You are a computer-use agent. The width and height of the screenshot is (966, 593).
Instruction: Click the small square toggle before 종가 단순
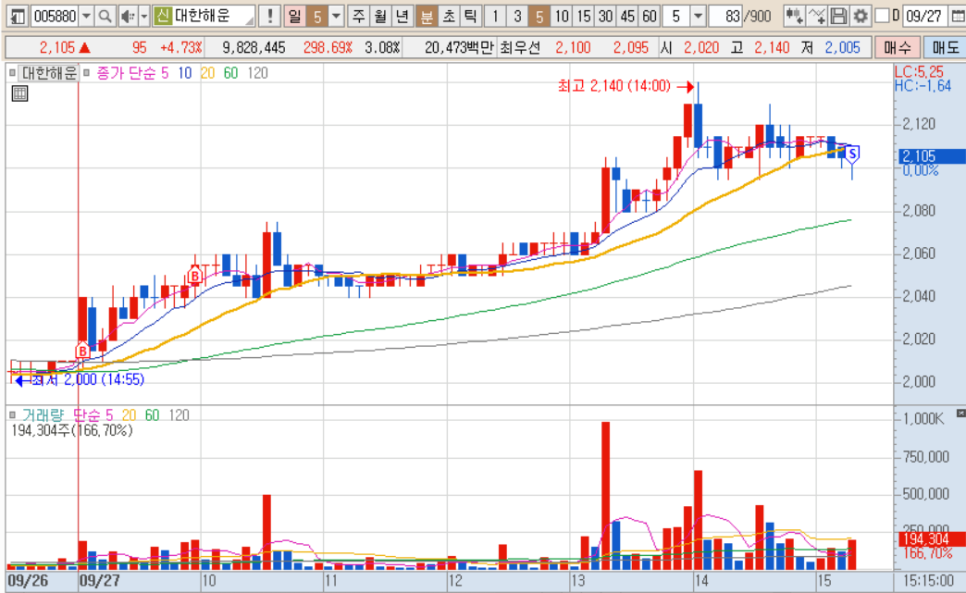[x=86, y=73]
